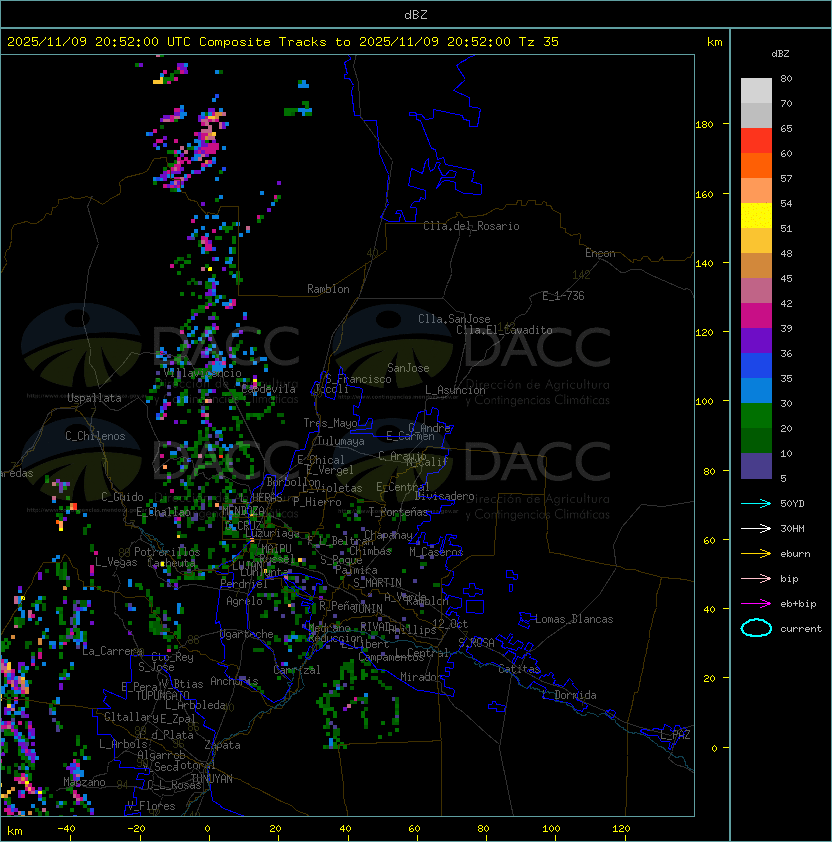Click the 'Villavicencio' map label
Screen dimensions: 832x842
[202, 373]
